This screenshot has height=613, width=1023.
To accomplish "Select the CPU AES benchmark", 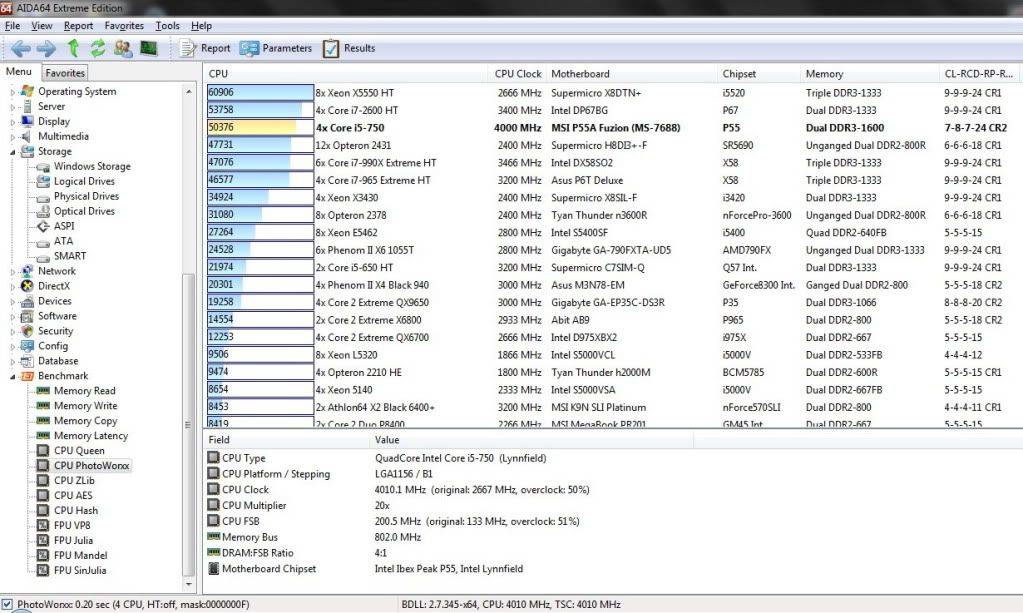I will click(x=73, y=496).
